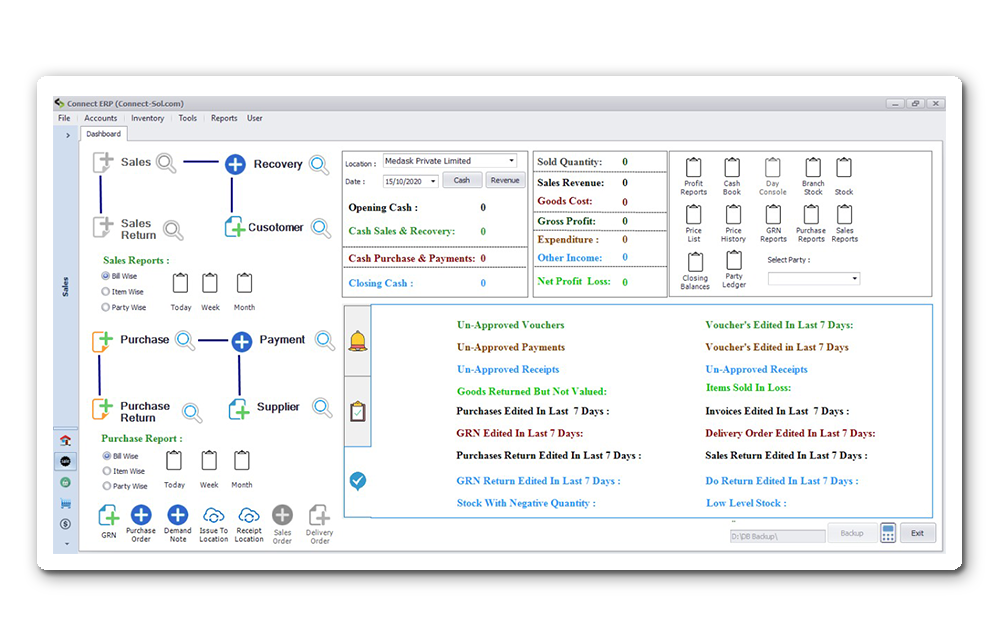Expand the Location dropdown
Viewport: 1002px width, 634px height.
click(512, 161)
